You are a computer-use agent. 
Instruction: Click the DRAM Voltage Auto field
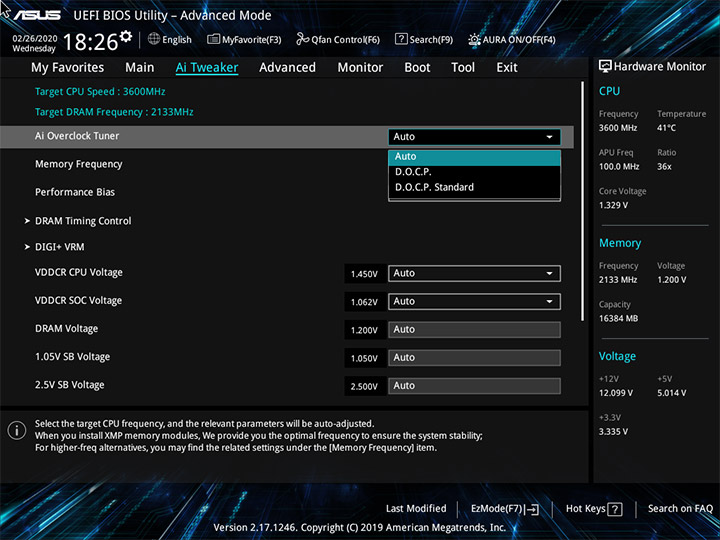pyautogui.click(x=474, y=330)
